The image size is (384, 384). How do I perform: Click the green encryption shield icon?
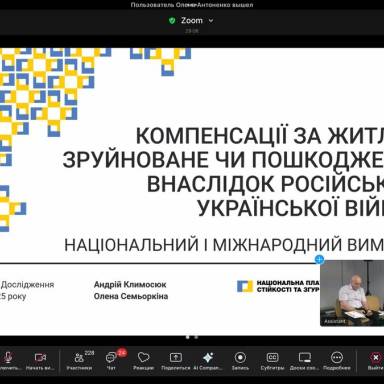(172, 21)
